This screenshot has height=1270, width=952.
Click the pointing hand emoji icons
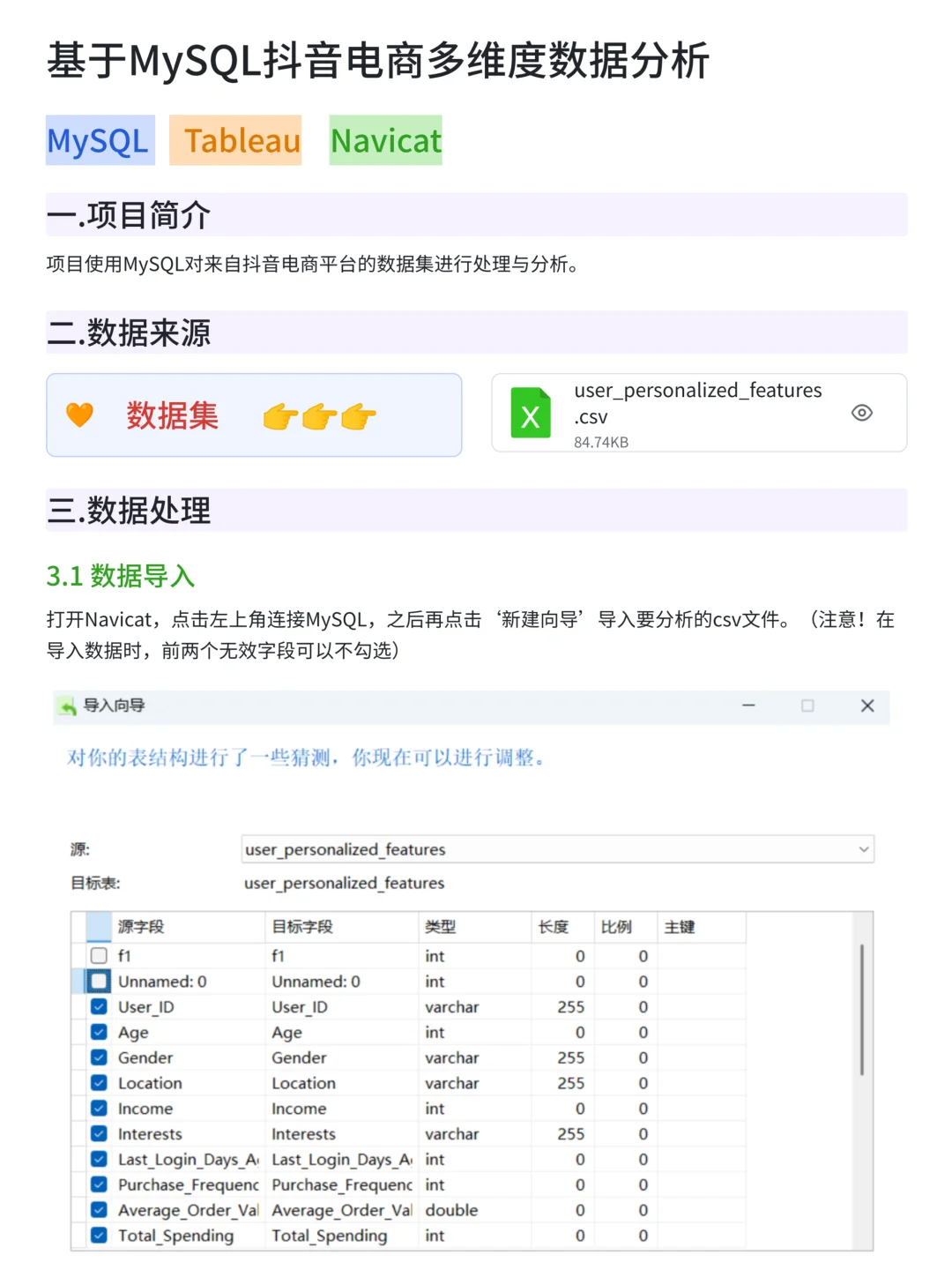319,415
